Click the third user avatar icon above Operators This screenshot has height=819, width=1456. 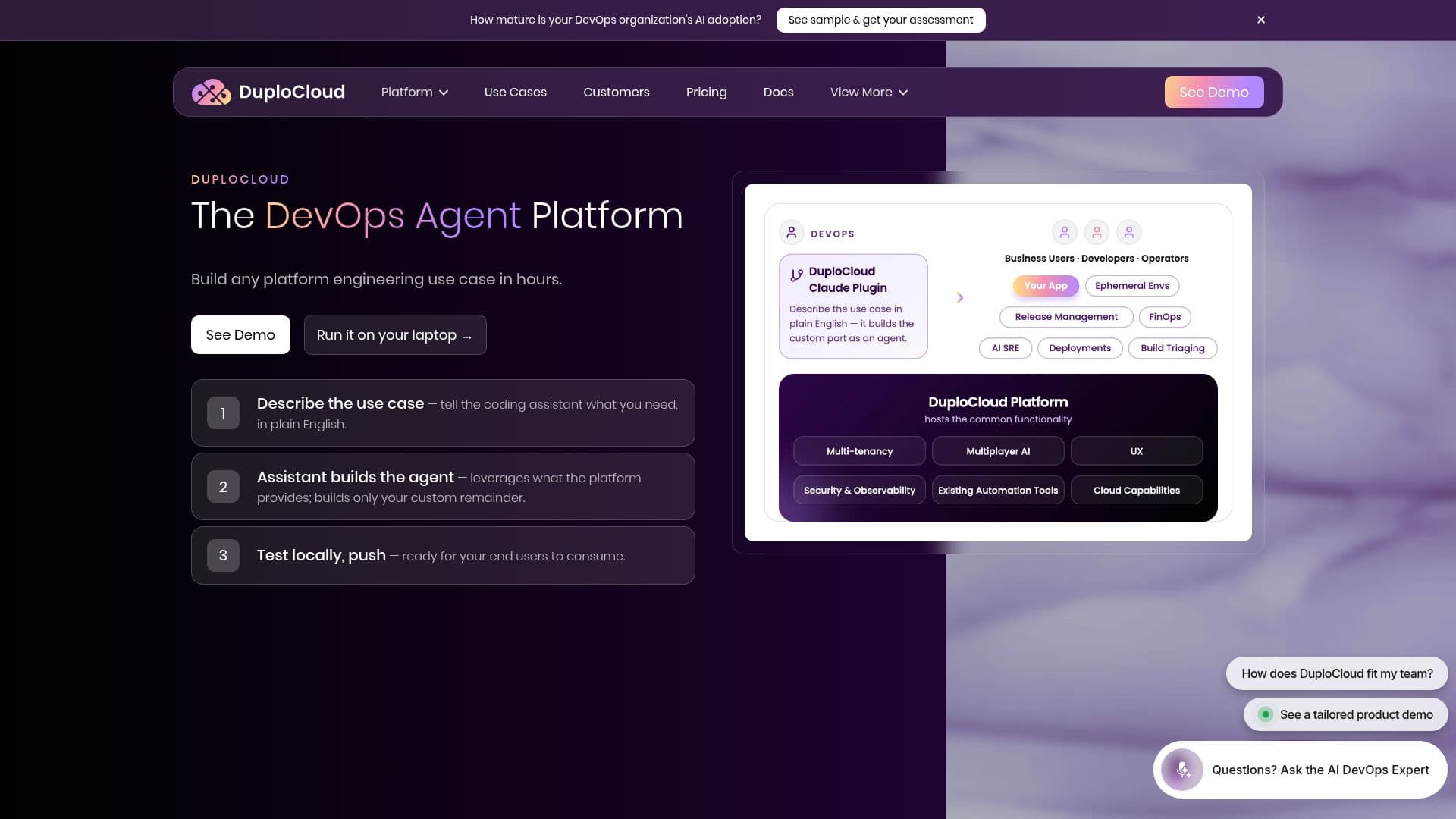tap(1128, 233)
